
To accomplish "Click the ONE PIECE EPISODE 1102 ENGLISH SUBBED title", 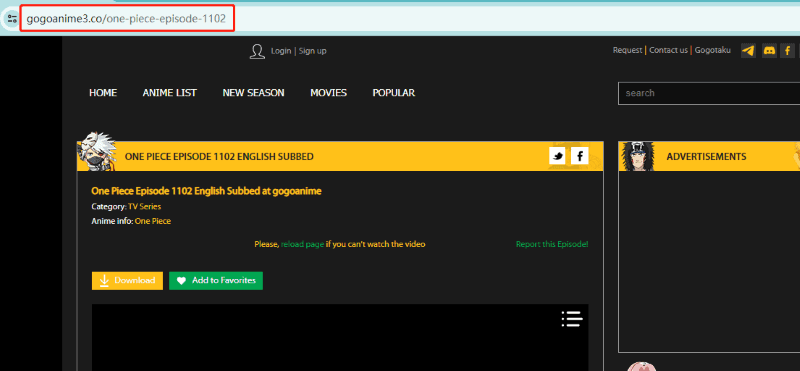I will [219, 157].
